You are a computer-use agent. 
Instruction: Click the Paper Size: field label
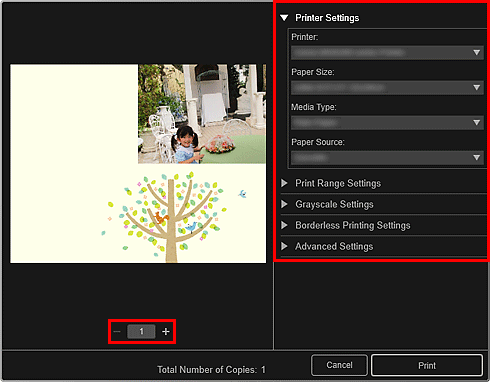tap(313, 72)
